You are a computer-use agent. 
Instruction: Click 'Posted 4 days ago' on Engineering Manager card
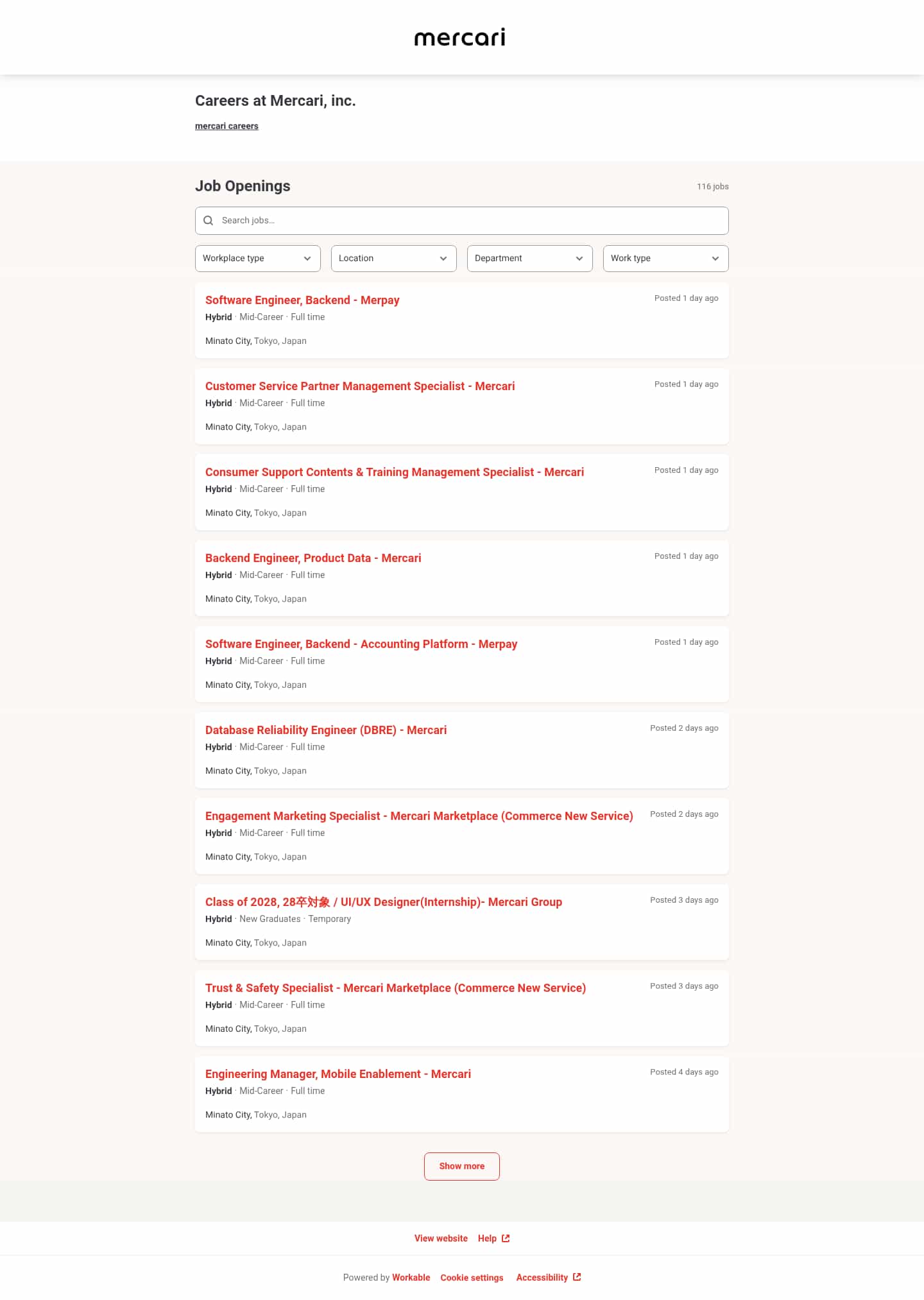click(684, 1072)
